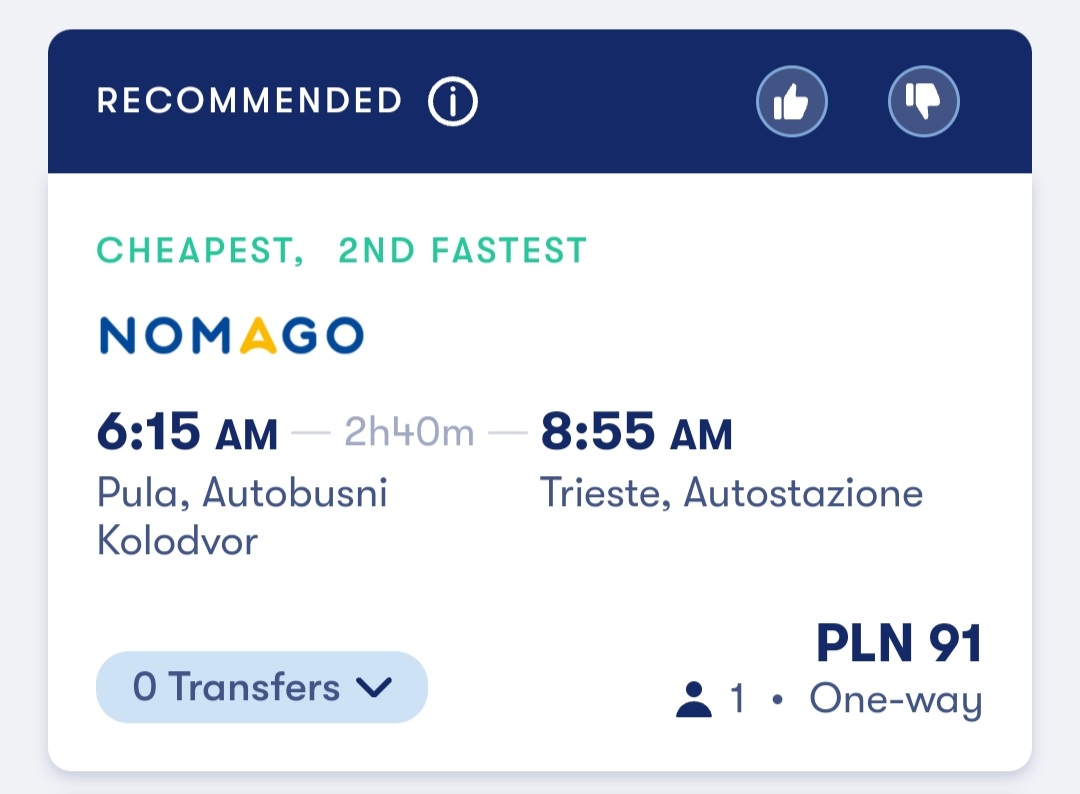Screen dimensions: 1080x794
Task: Select the 8:55 AM arrival time
Action: 636,432
